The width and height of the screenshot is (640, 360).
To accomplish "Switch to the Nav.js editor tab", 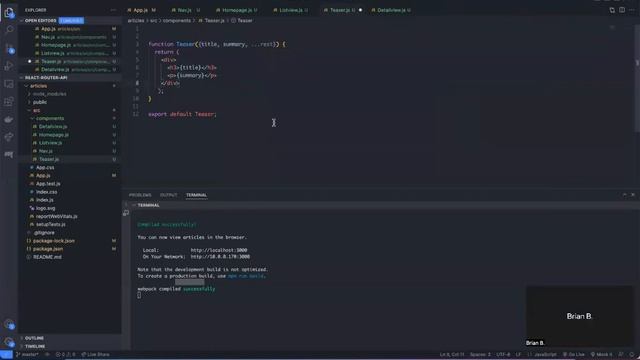I will coord(184,10).
